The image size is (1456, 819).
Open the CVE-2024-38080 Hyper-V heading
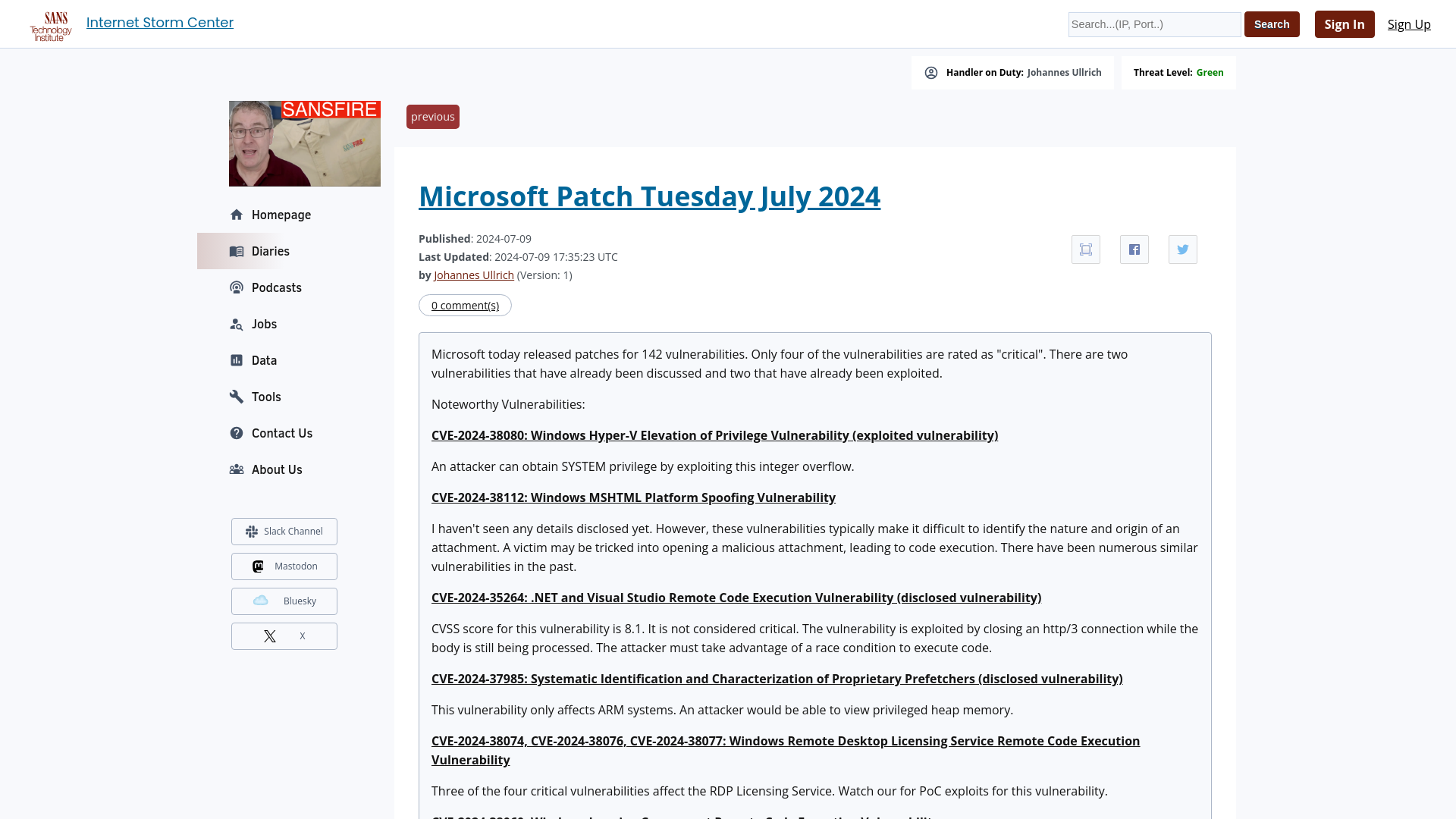pyautogui.click(x=714, y=435)
